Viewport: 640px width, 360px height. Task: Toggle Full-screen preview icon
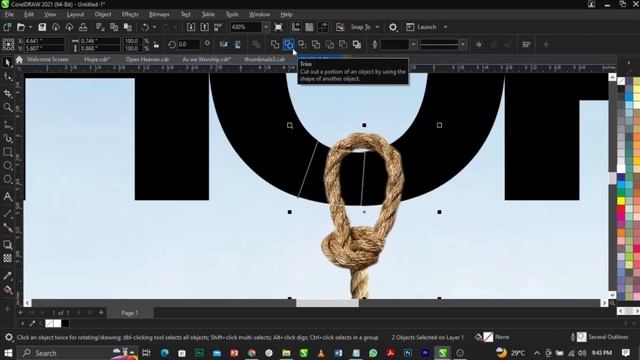(x=278, y=27)
